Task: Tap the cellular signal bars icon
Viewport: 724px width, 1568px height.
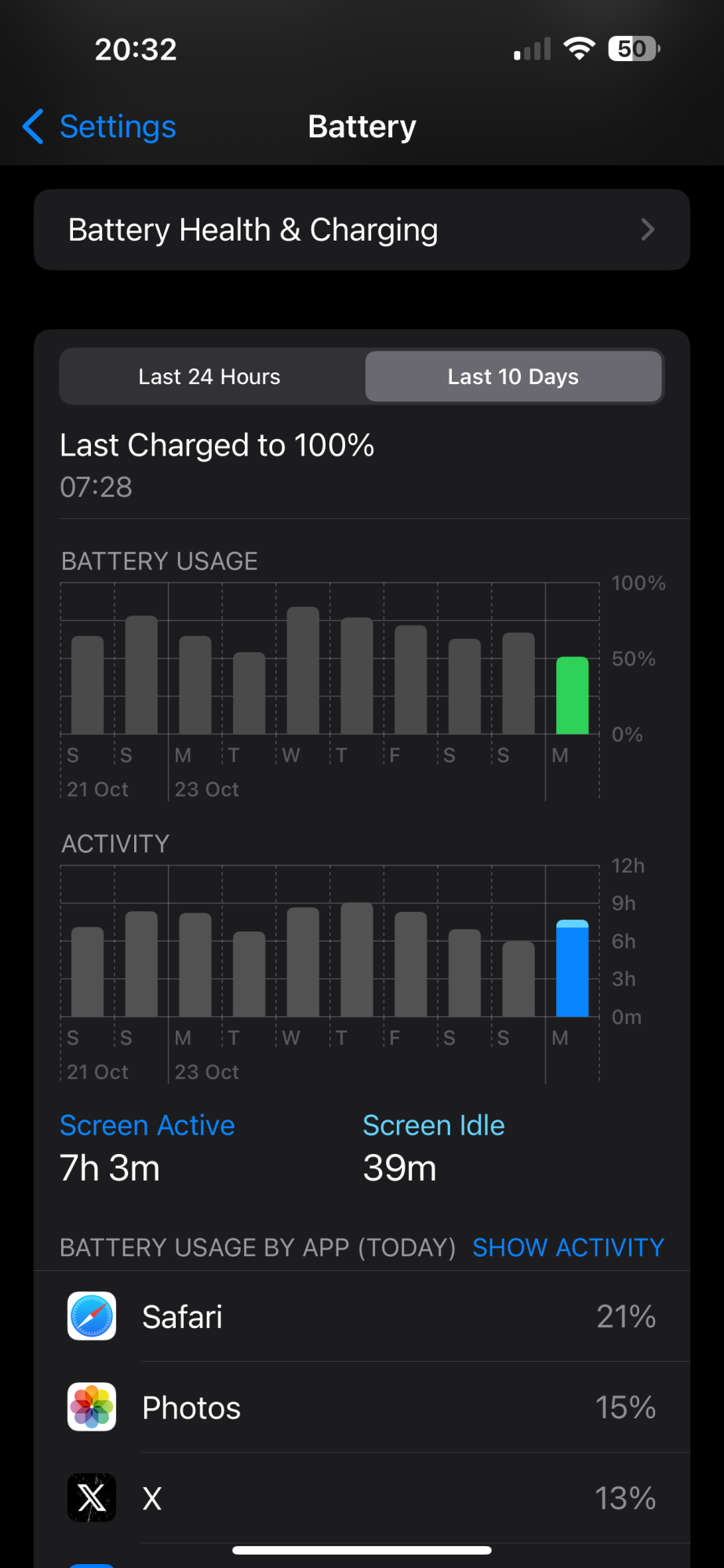Action: click(x=533, y=49)
